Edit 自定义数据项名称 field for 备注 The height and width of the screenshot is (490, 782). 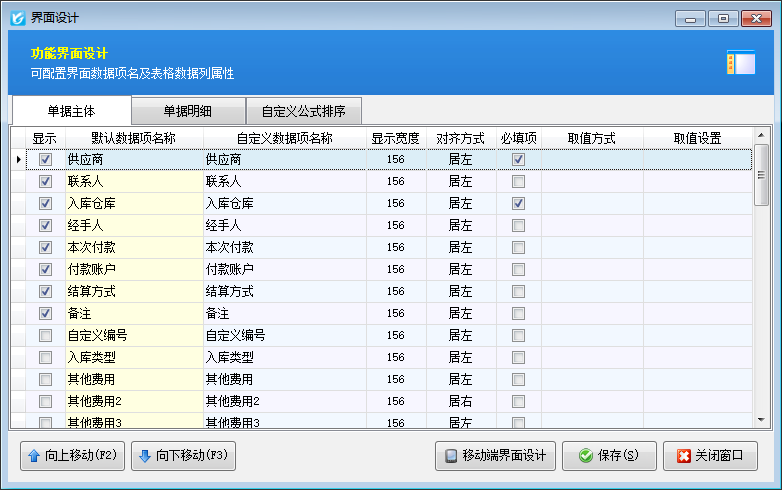point(284,314)
